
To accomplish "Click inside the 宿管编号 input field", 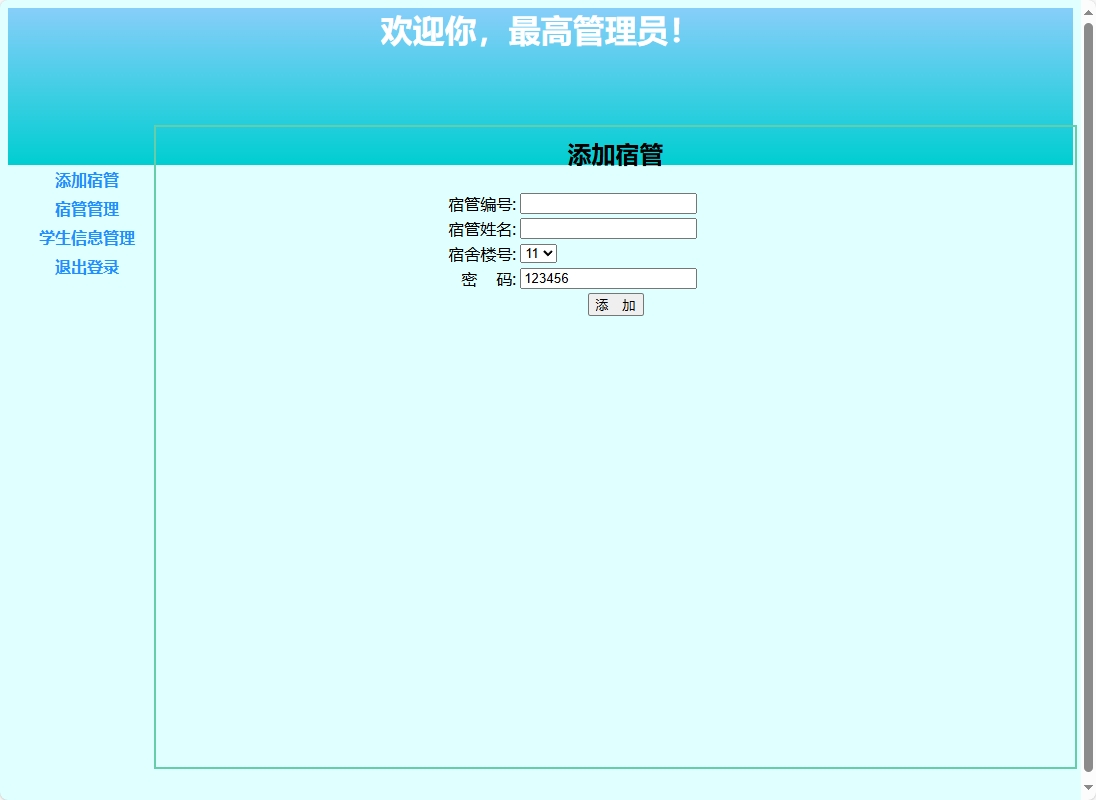I will click(608, 202).
